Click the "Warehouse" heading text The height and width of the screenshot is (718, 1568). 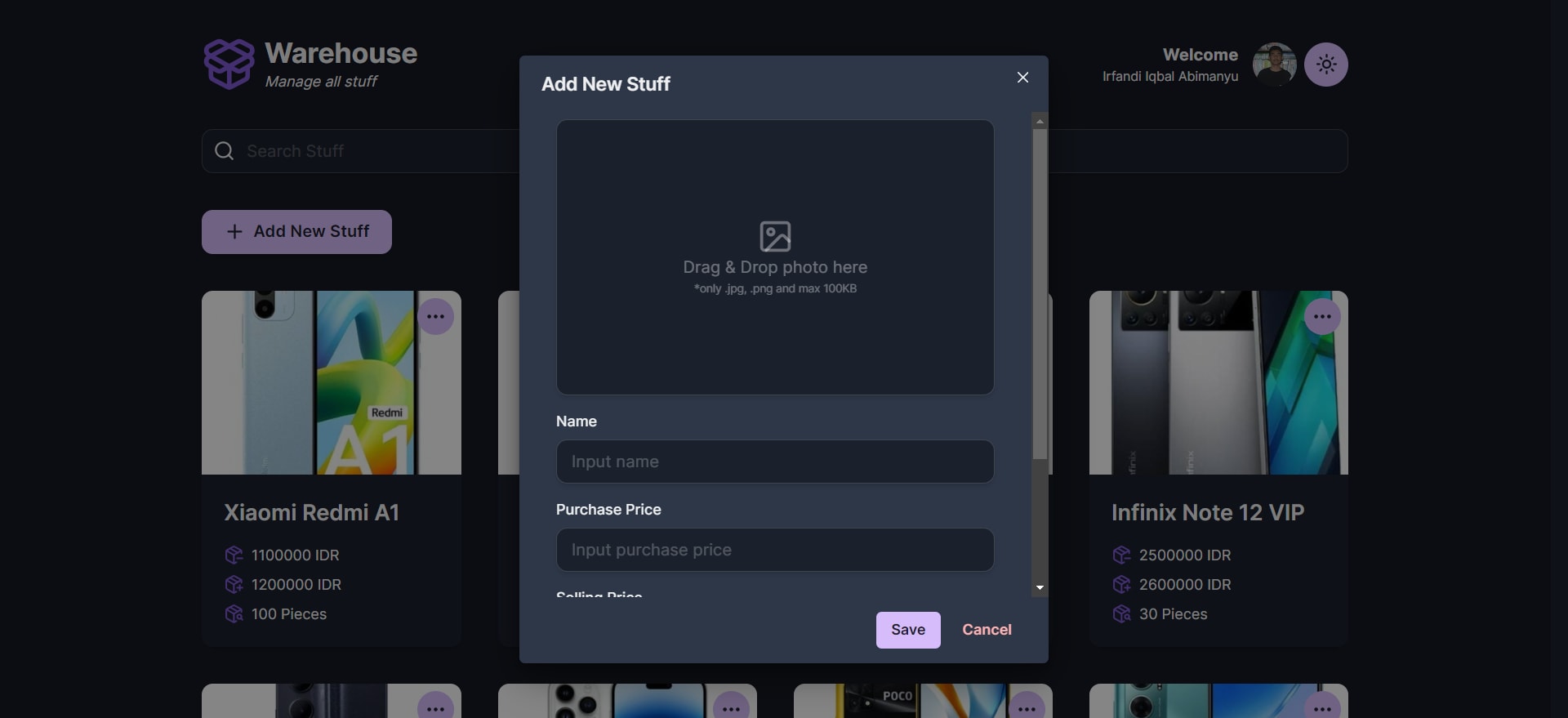(x=341, y=53)
